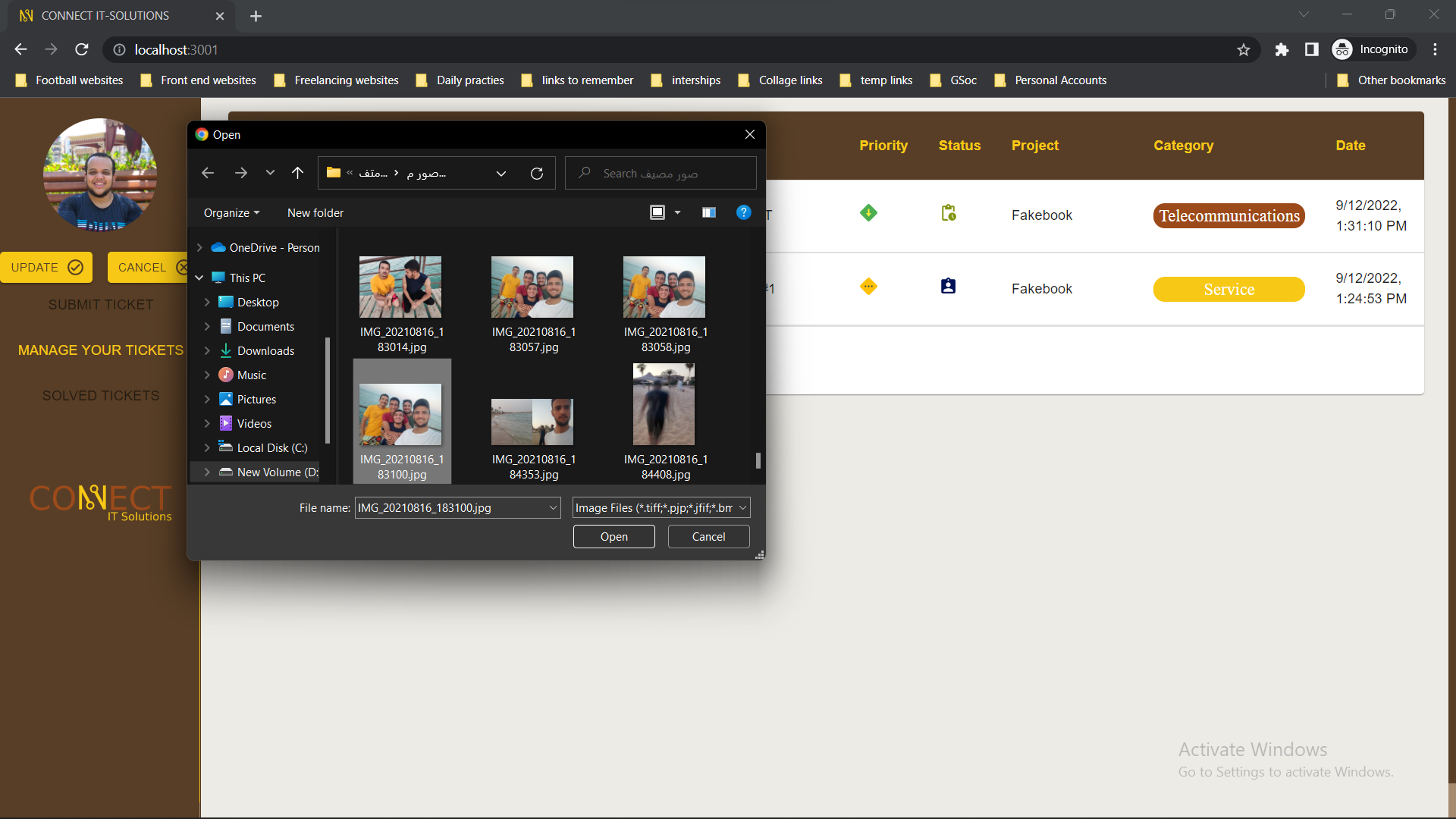Viewport: 1456px width, 819px height.
Task: Open the Chrome three-dot menu
Action: point(1435,49)
